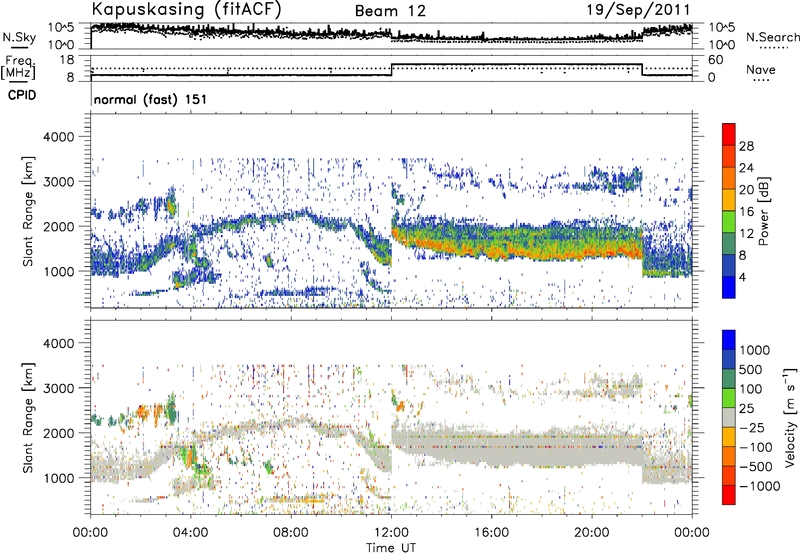The width and height of the screenshot is (800, 554).
Task: Click the gray band of the velocity colorbar
Action: [x=729, y=418]
